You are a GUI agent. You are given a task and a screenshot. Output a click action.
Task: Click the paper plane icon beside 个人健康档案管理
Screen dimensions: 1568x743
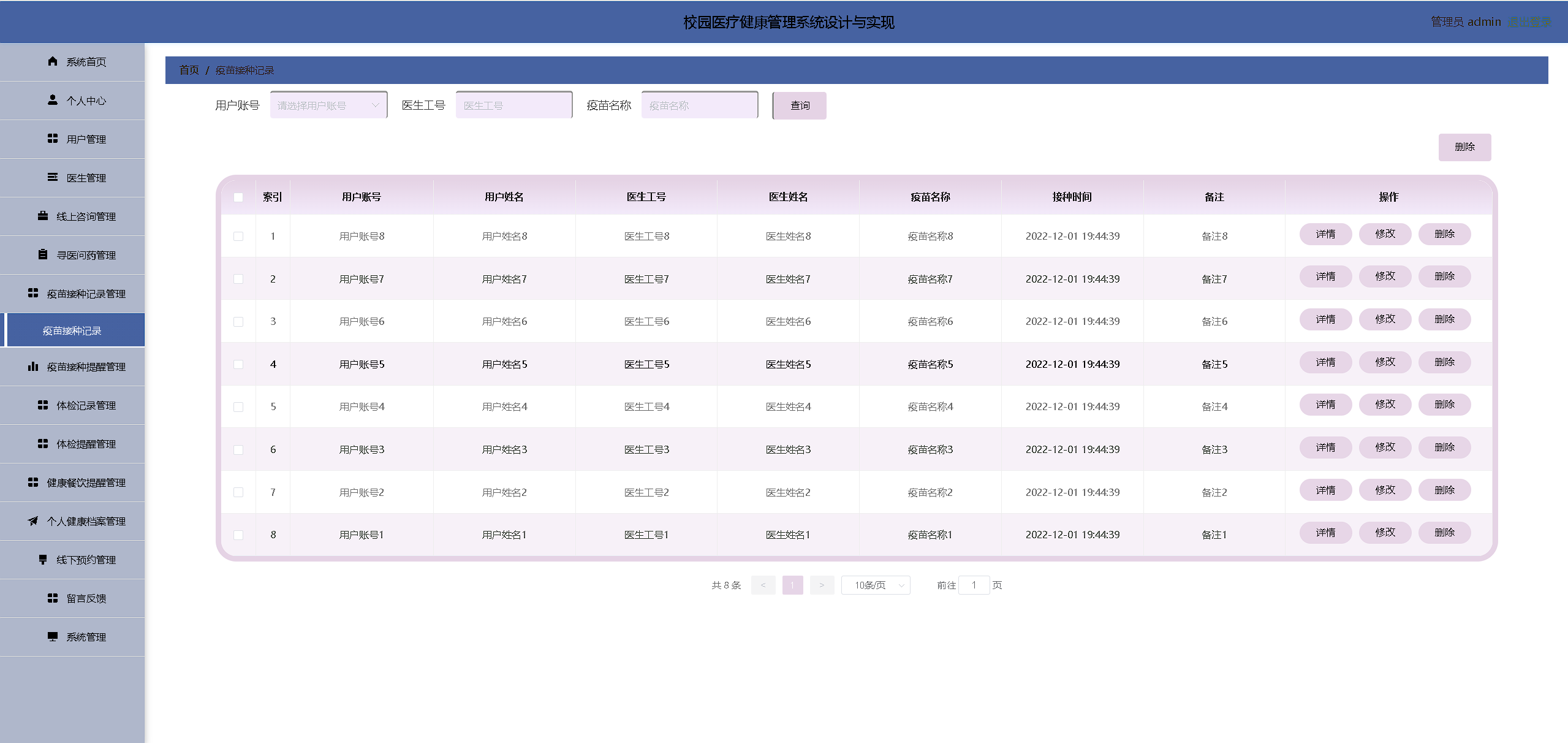[x=33, y=521]
